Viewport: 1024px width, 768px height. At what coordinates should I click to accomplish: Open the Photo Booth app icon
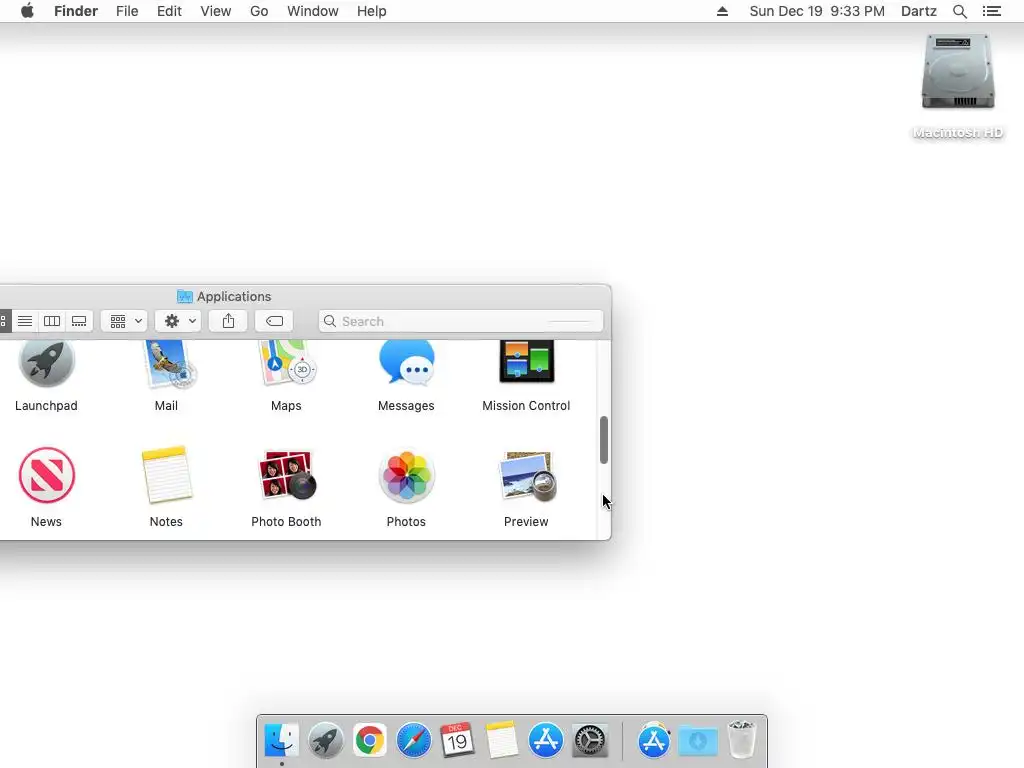[x=287, y=475]
